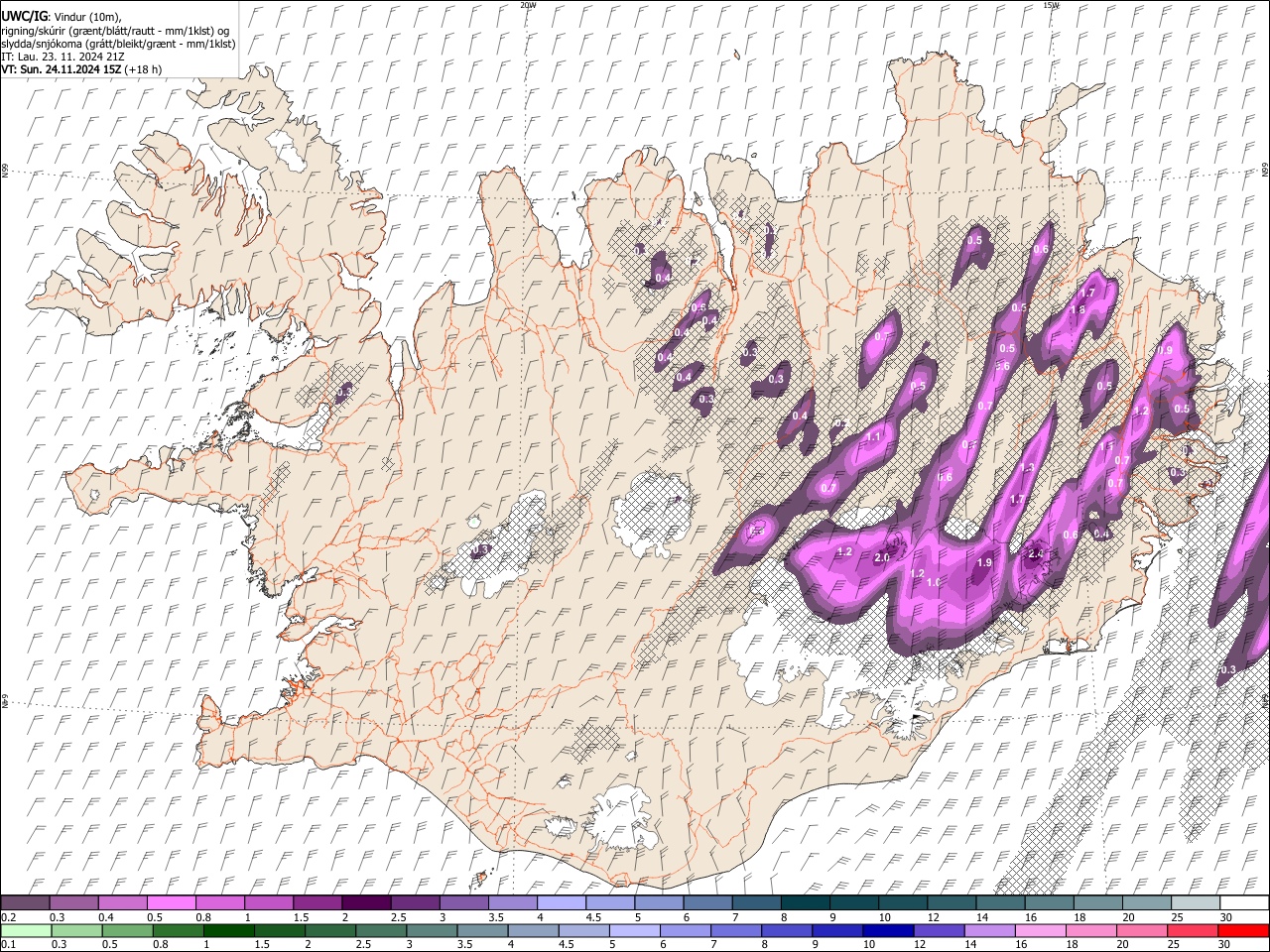Click the 1.1 precipitation value on map

click(874, 437)
